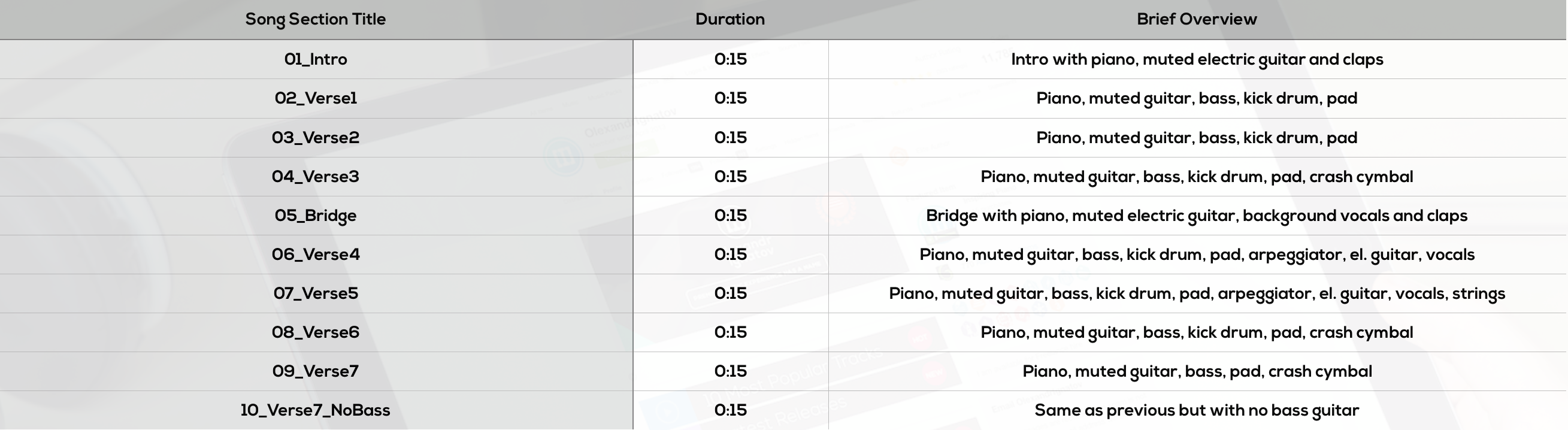Click the overview text mentioning strings

[x=1197, y=293]
